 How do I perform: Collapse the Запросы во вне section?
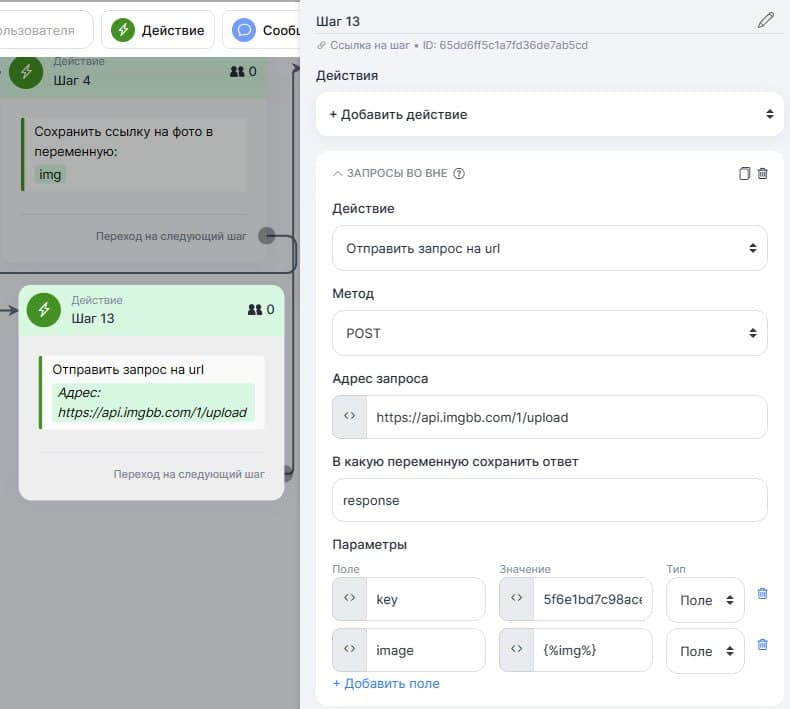point(338,174)
